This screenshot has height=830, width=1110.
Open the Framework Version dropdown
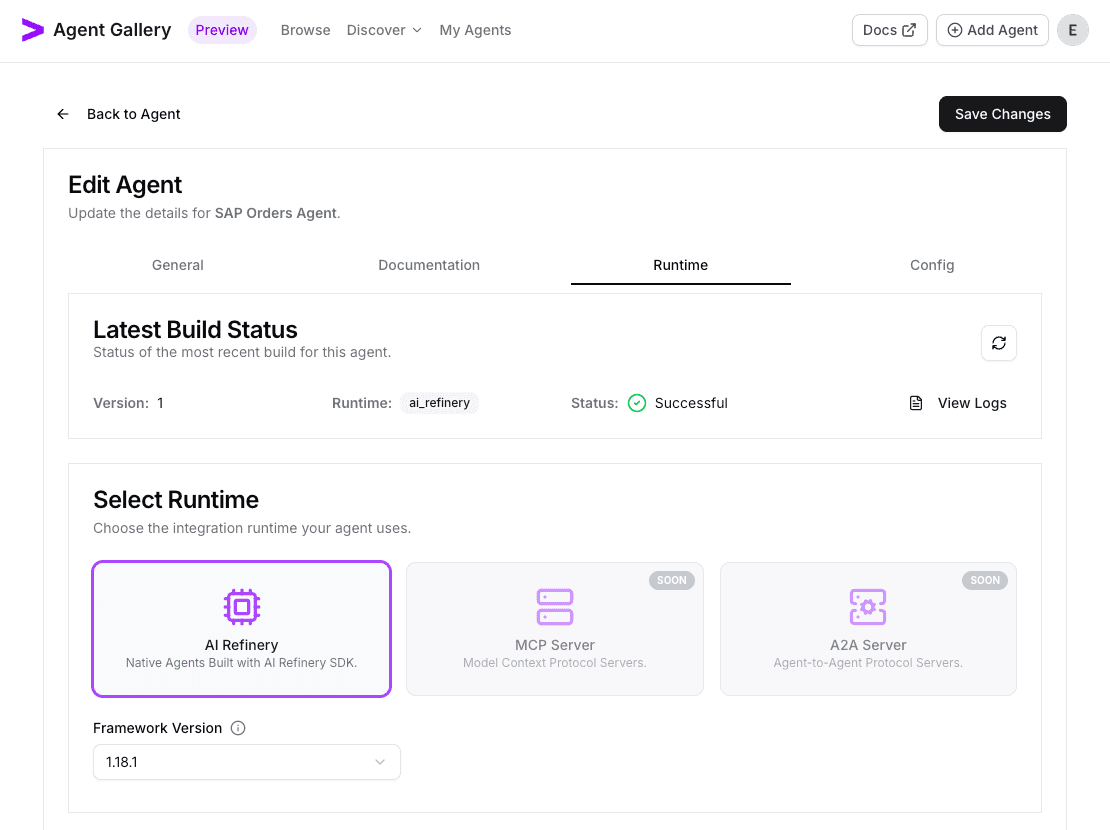click(x=246, y=762)
